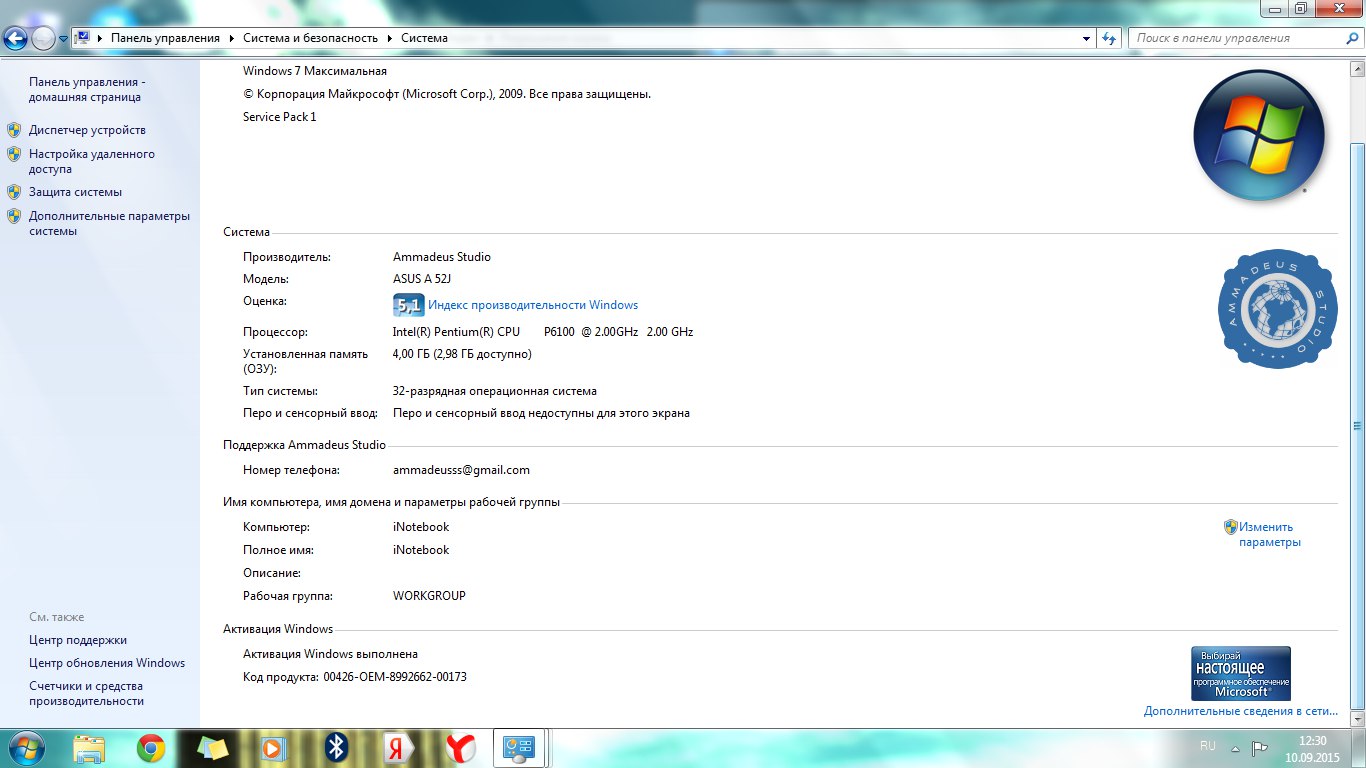Launch Yandex Browser from the taskbar
Viewport: 1366px width, 768px height.
460,748
